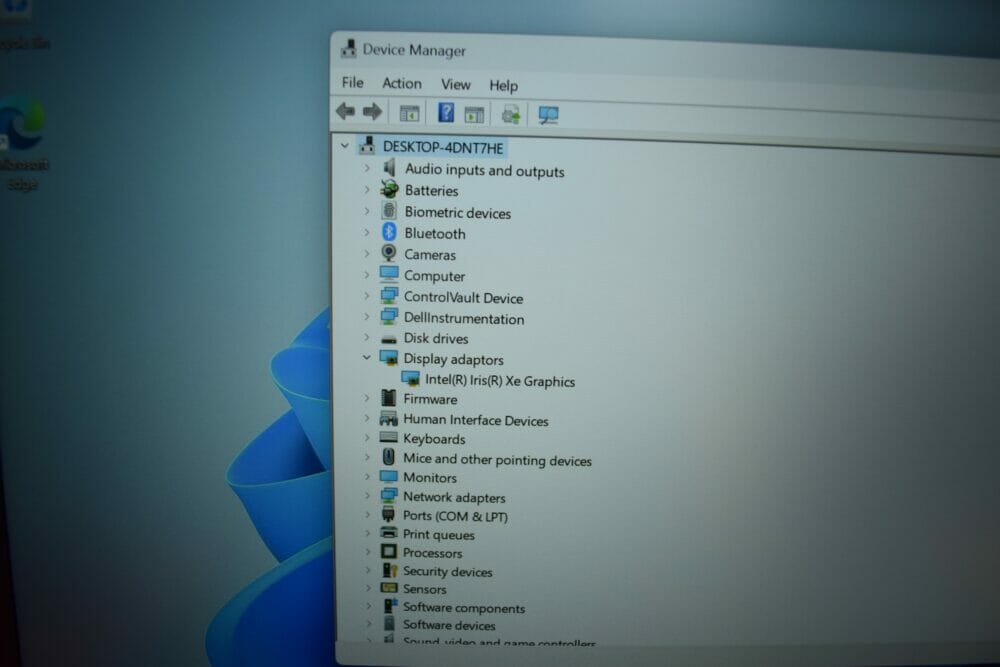Select the fingerprint icon for Biometric devices
The height and width of the screenshot is (667, 1000).
pyautogui.click(x=388, y=210)
